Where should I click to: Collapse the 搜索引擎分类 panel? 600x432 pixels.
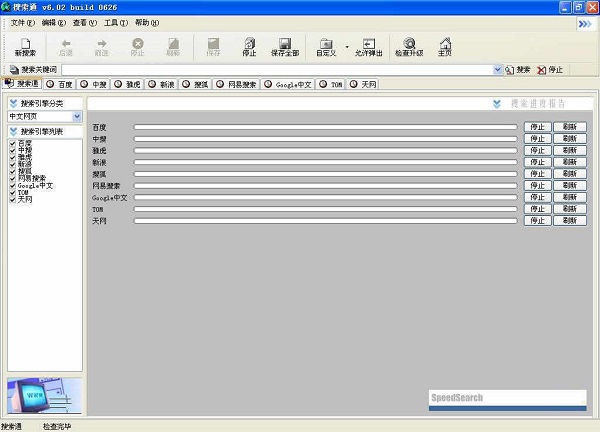(13, 103)
